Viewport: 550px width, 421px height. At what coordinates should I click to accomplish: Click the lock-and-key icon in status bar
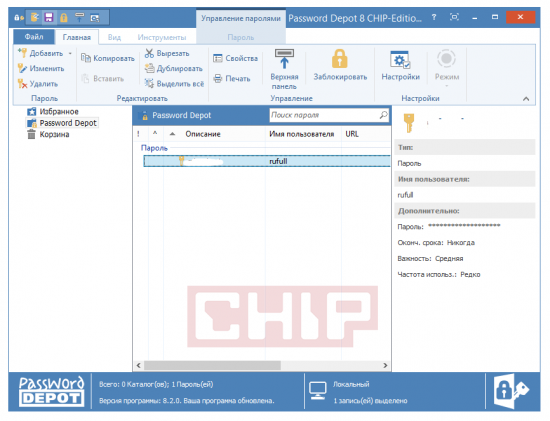click(511, 391)
